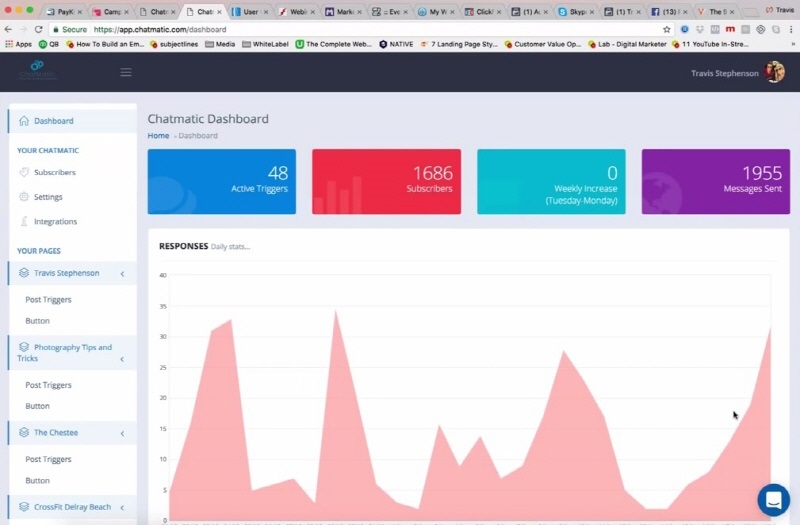
Task: Switch to the PayK browser tab
Action: pyautogui.click(x=64, y=11)
